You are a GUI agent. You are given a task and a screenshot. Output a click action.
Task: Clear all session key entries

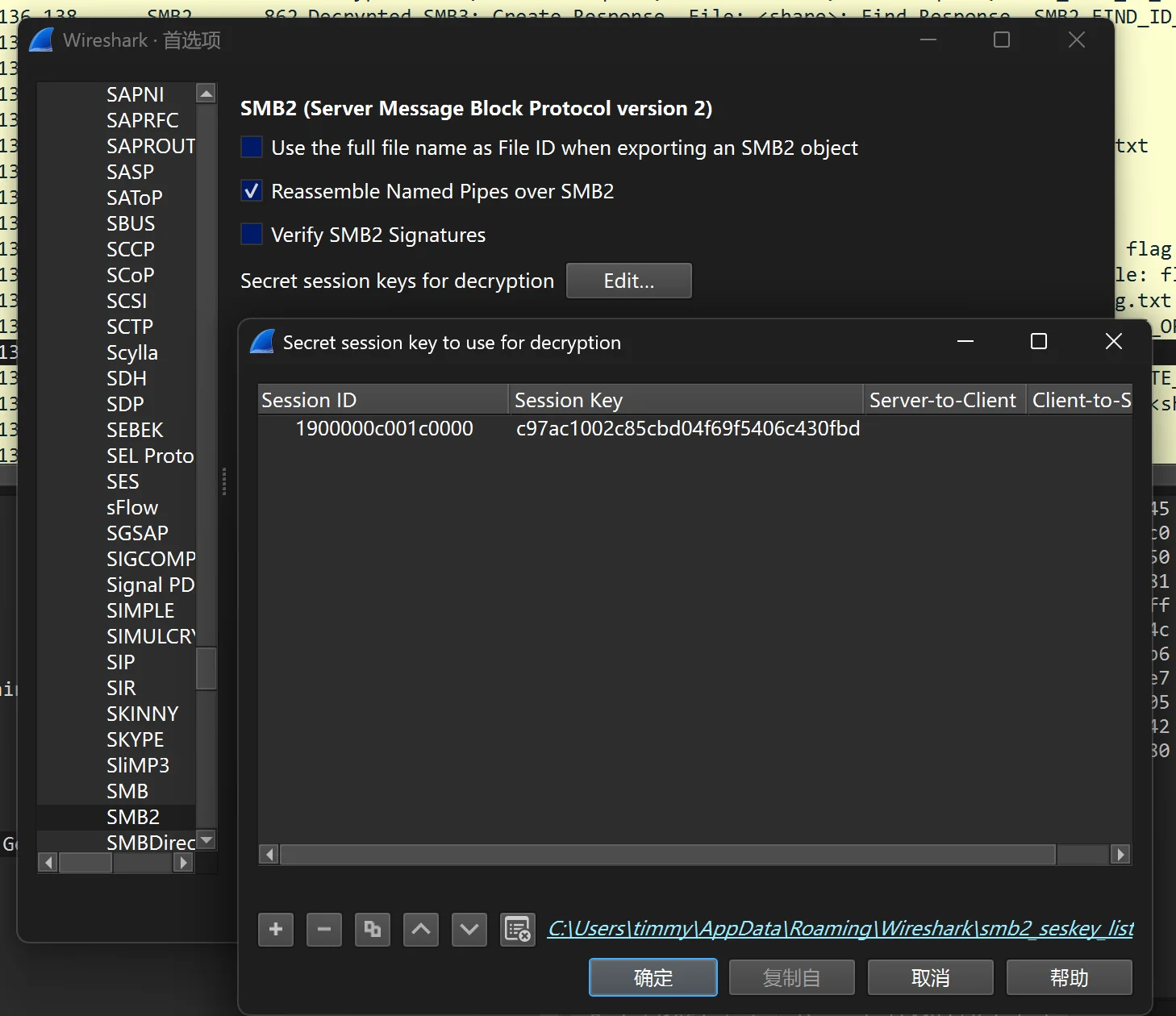pos(518,930)
